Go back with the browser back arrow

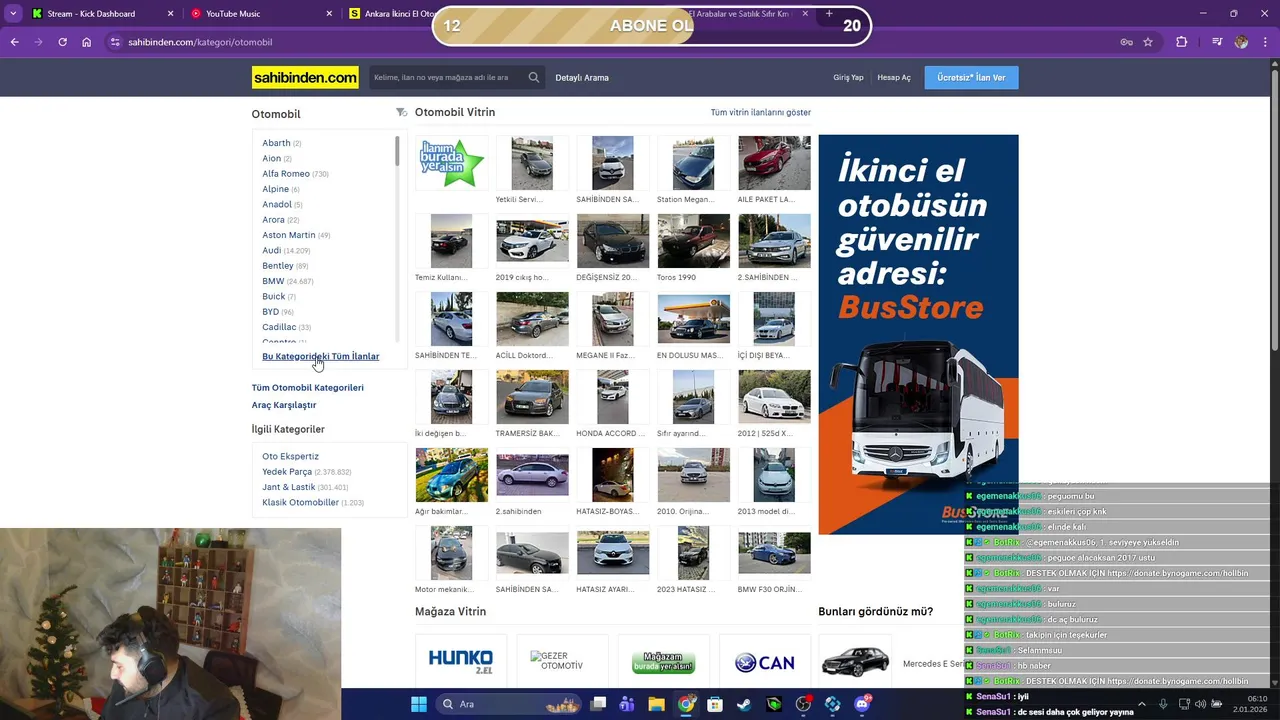(x=14, y=42)
